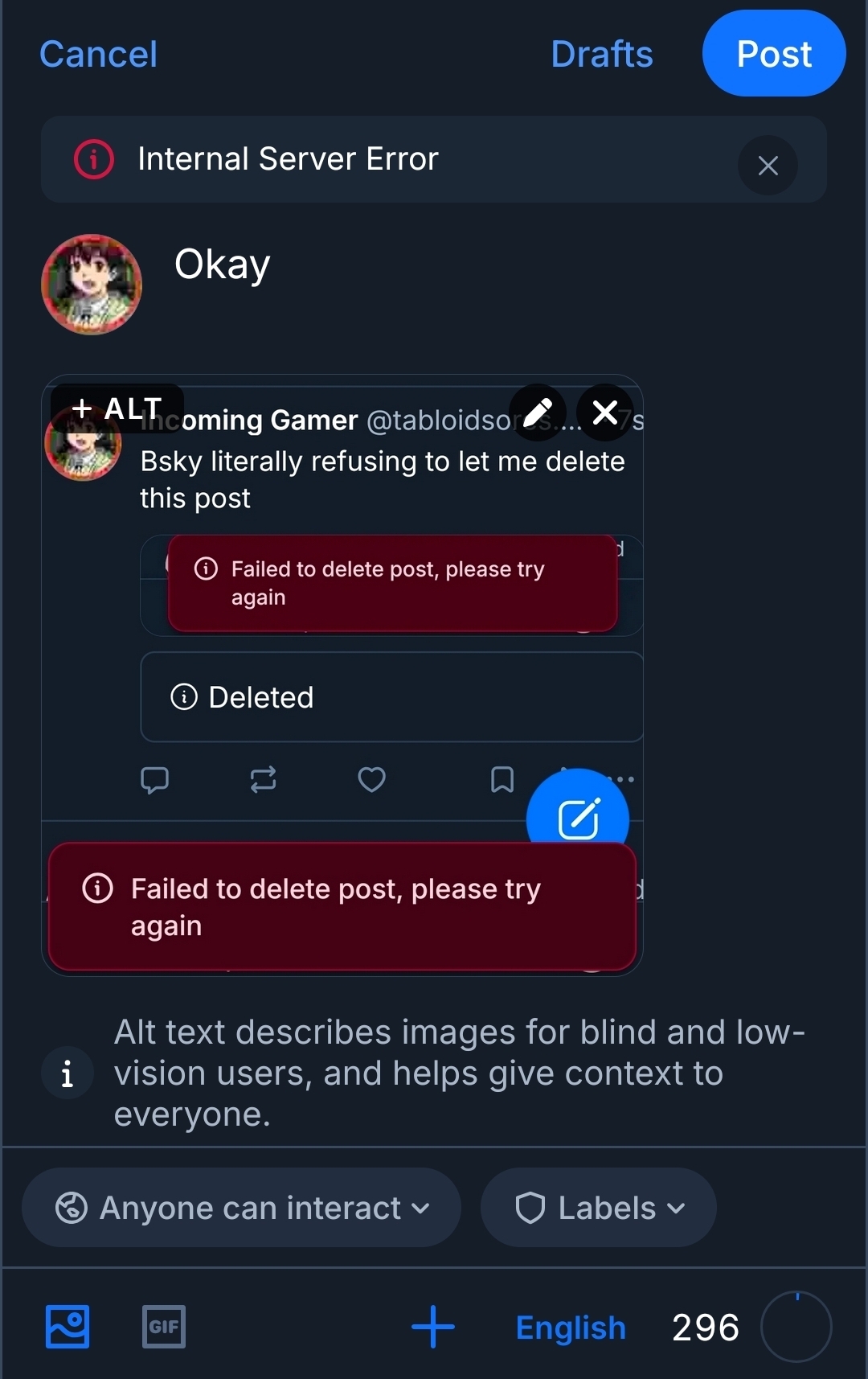Add another post with plus icon

coord(432,1326)
